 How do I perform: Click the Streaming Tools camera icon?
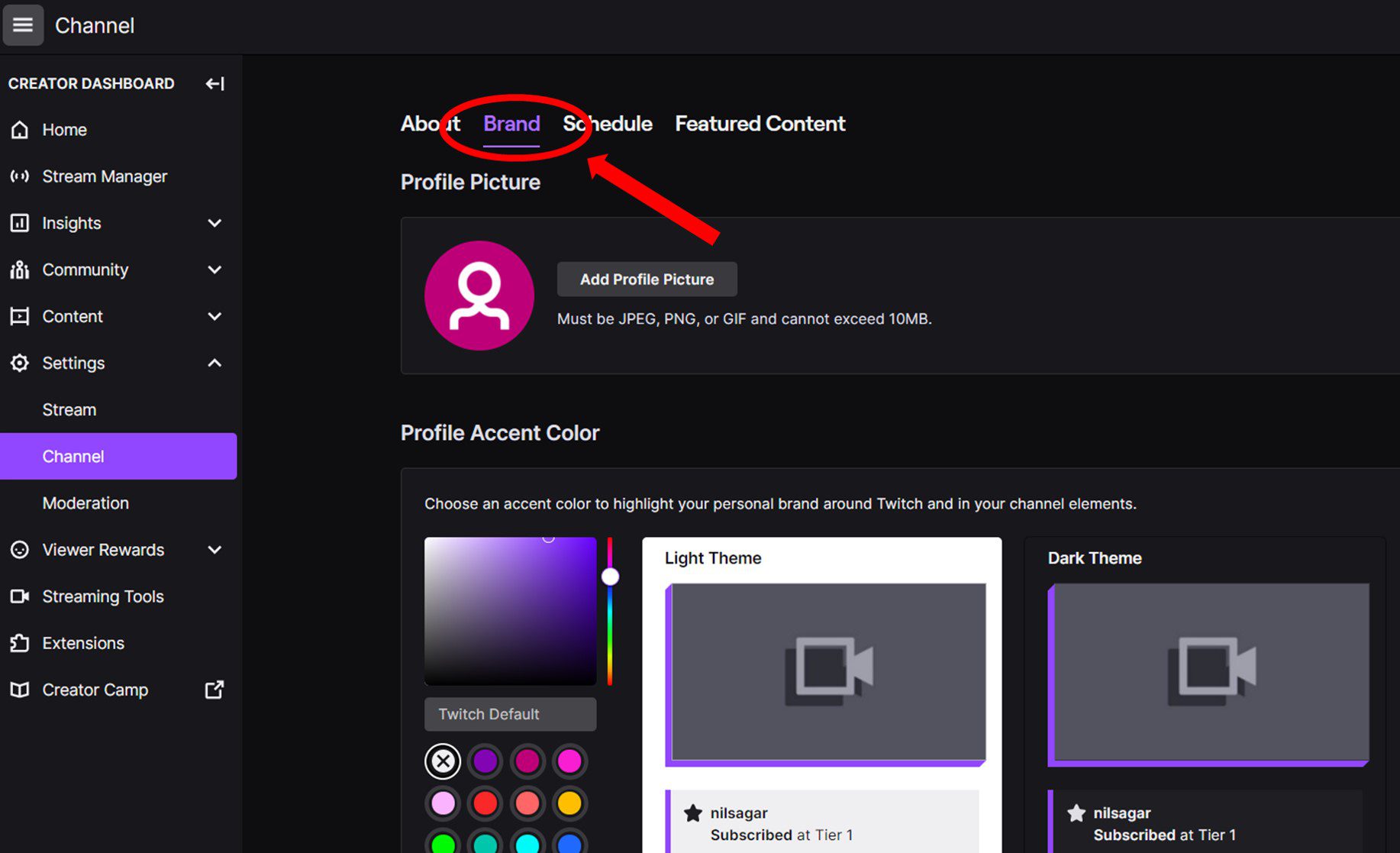pyautogui.click(x=20, y=596)
